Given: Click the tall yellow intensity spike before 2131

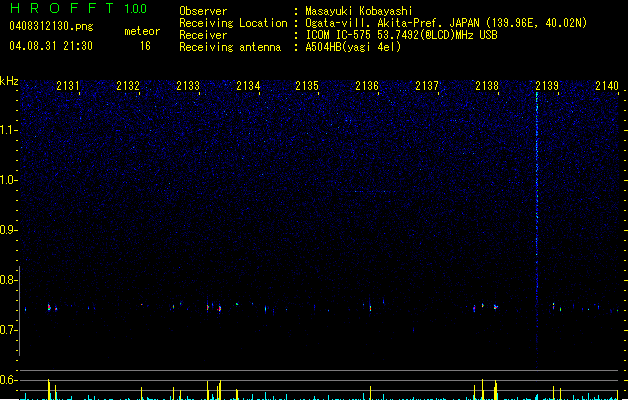Looking at the screenshot, I should pos(49,389).
